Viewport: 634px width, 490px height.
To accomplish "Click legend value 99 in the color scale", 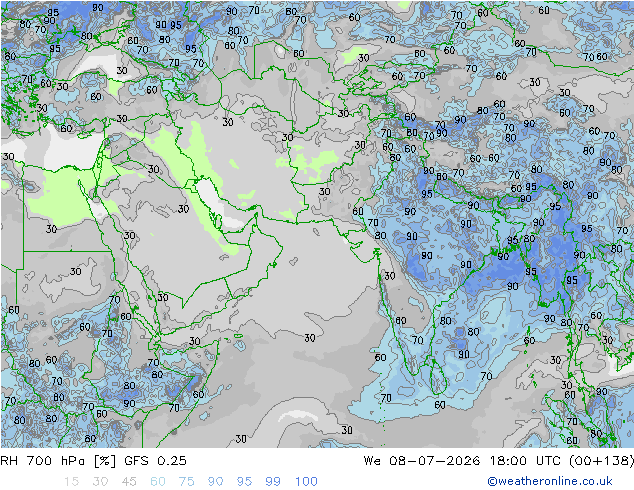I will (273, 481).
